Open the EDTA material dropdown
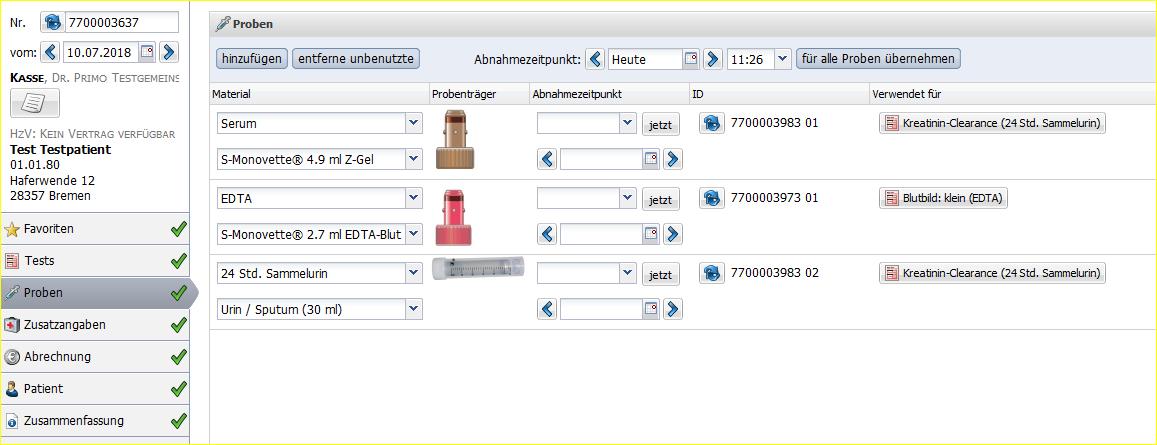 [x=414, y=199]
